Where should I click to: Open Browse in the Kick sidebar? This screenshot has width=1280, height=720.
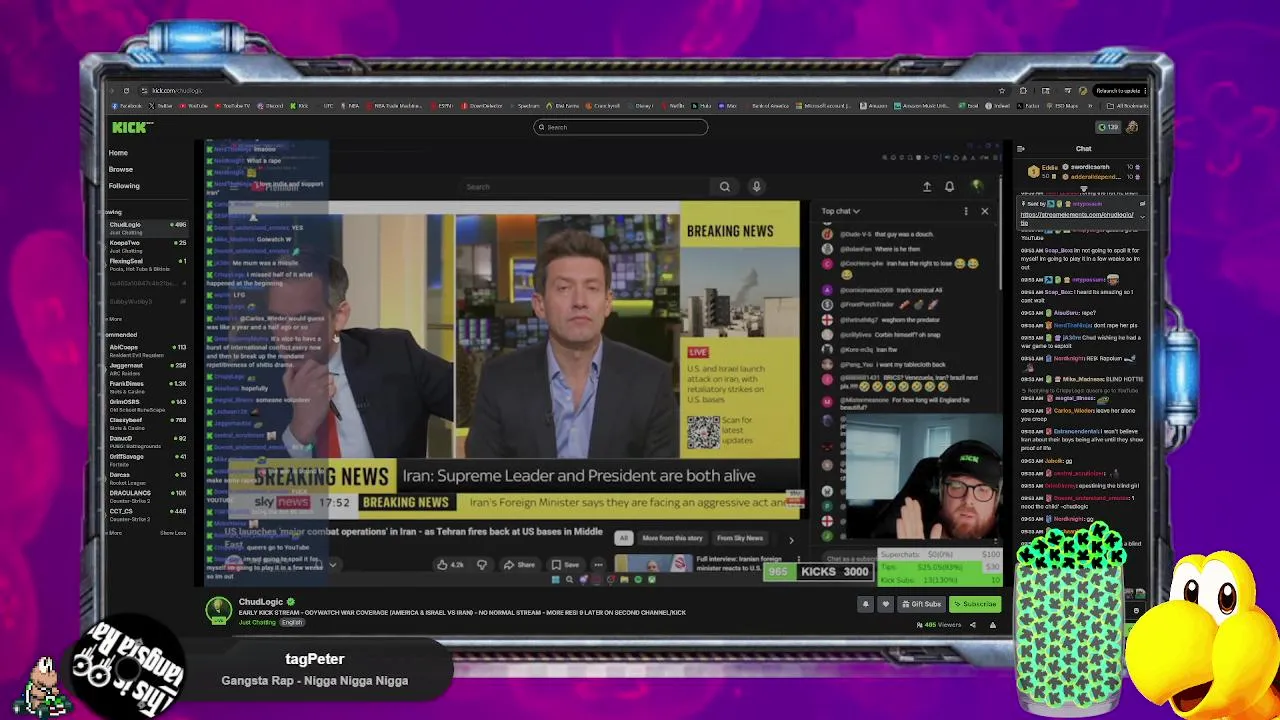click(121, 169)
